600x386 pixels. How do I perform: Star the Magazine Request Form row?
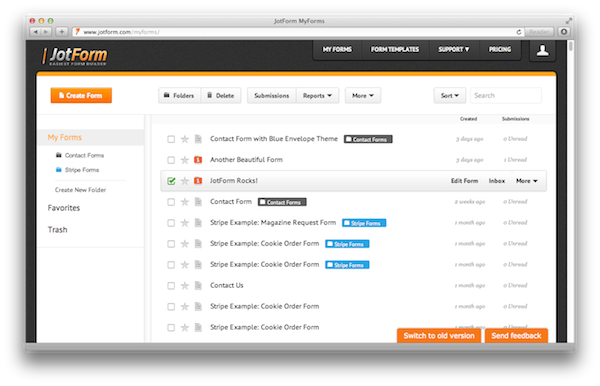(x=185, y=223)
